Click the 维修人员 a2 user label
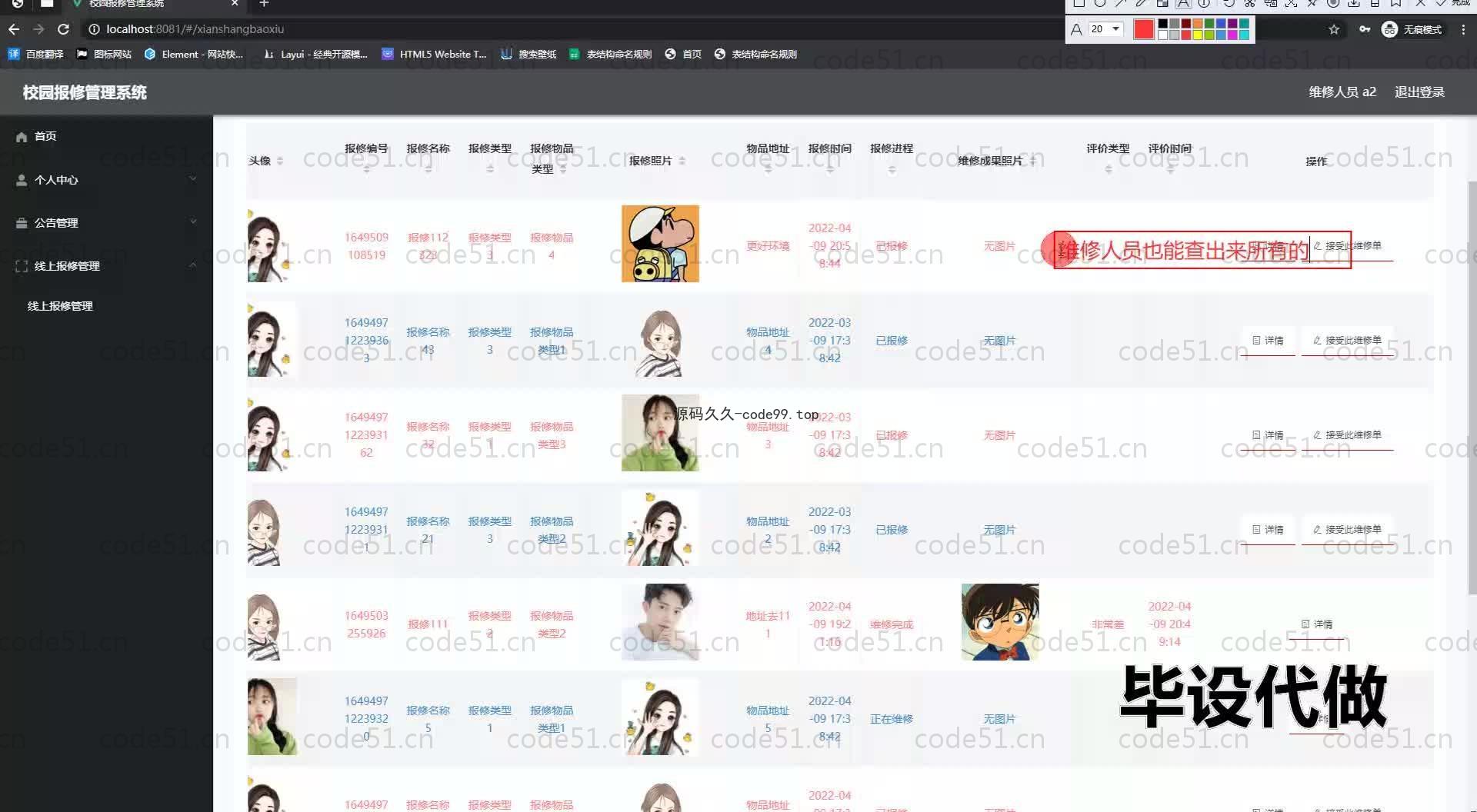Screen dimensions: 1477x812 (x=1342, y=92)
